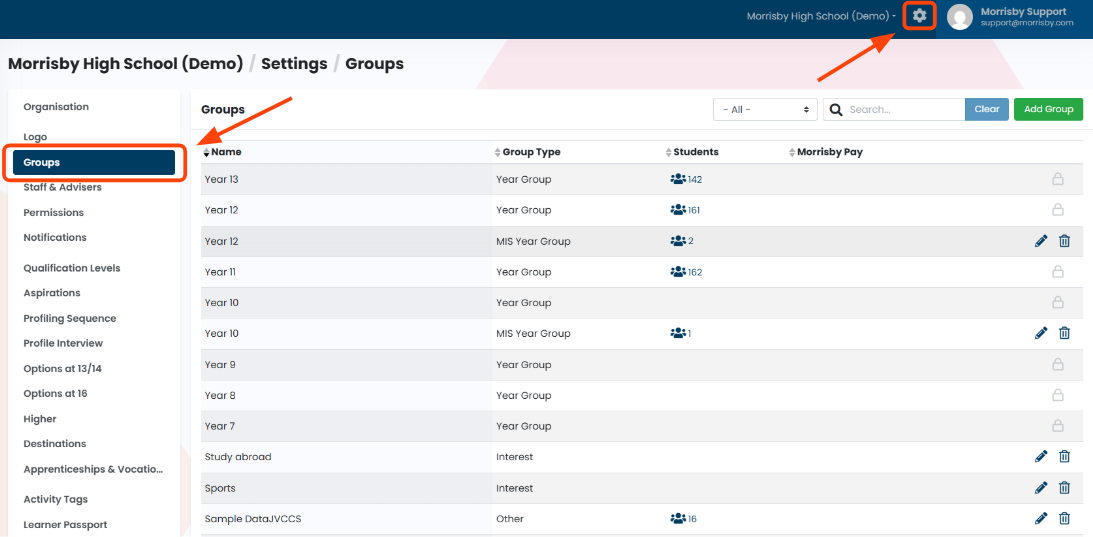
Task: Delete the Year 12 MIS Year Group
Action: (1064, 241)
